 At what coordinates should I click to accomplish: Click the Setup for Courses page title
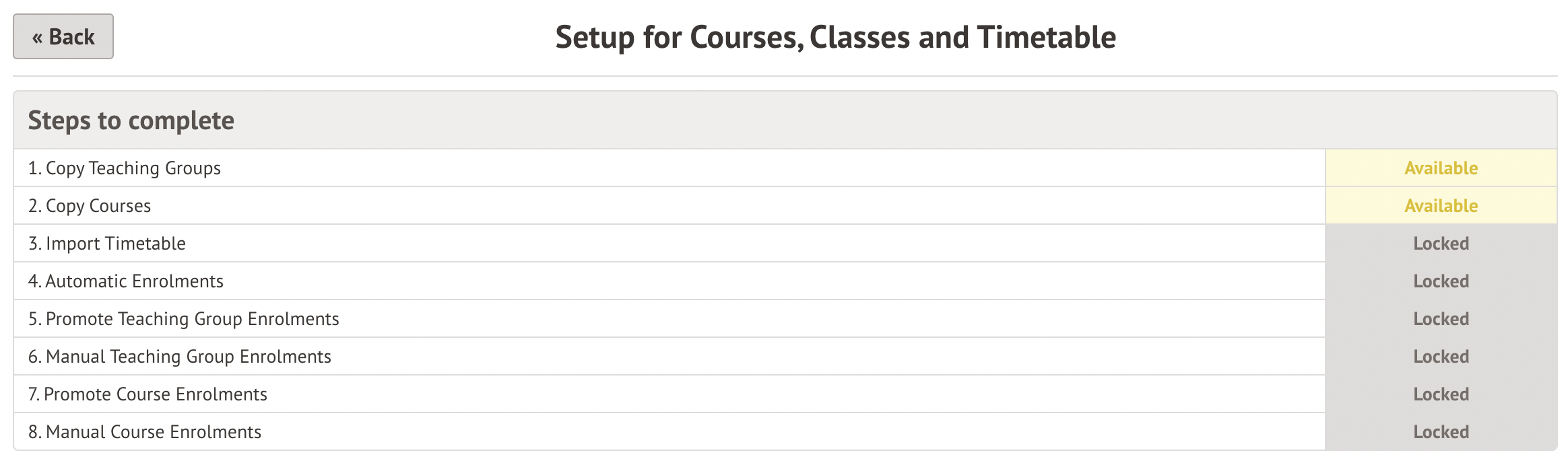pyautogui.click(x=835, y=37)
